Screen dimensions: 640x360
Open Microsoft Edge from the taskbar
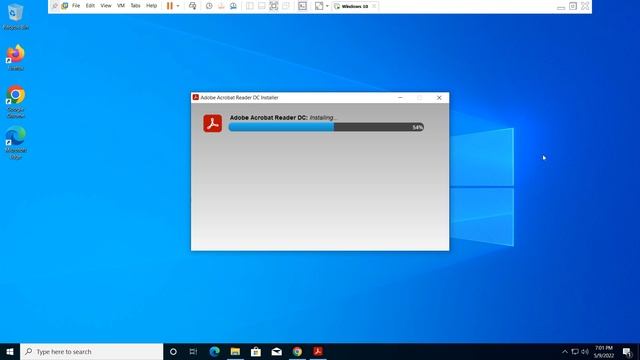214,351
